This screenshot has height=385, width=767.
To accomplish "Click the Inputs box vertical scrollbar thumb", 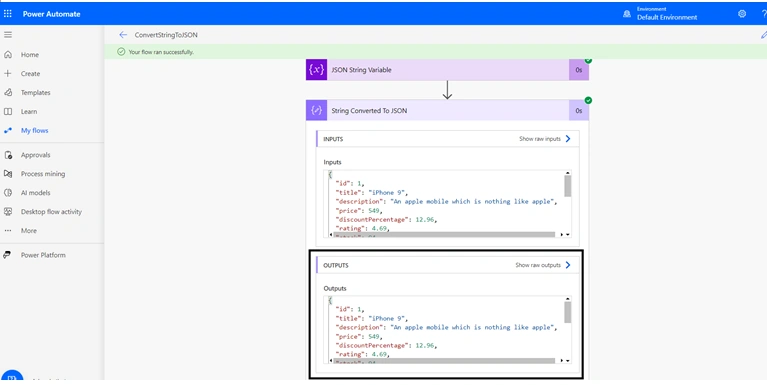I will pos(567,186).
